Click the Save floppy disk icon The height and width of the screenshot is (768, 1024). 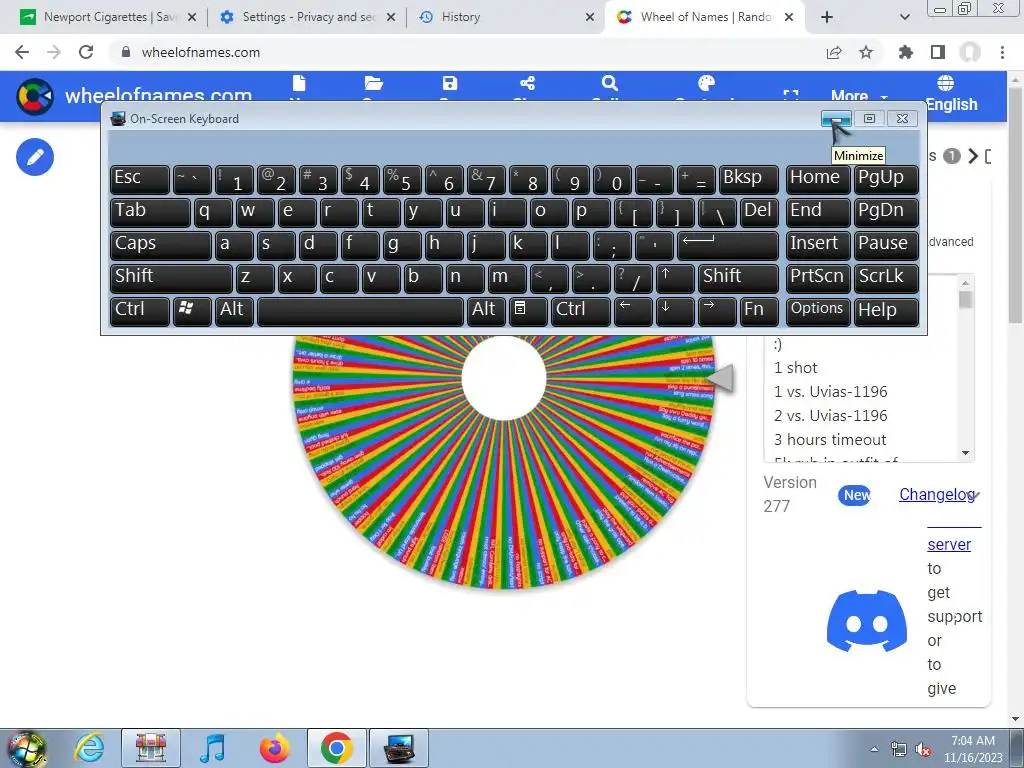[x=450, y=83]
